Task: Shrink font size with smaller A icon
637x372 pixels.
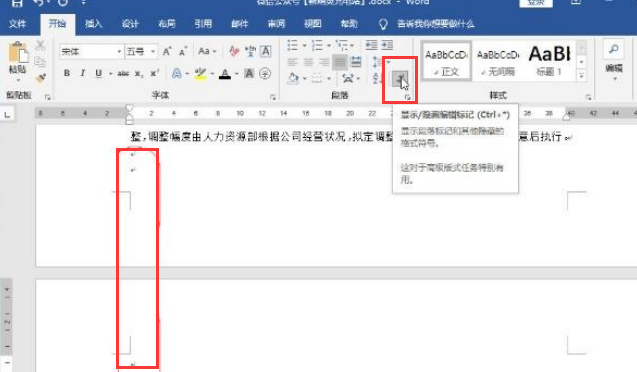Action: [183, 52]
